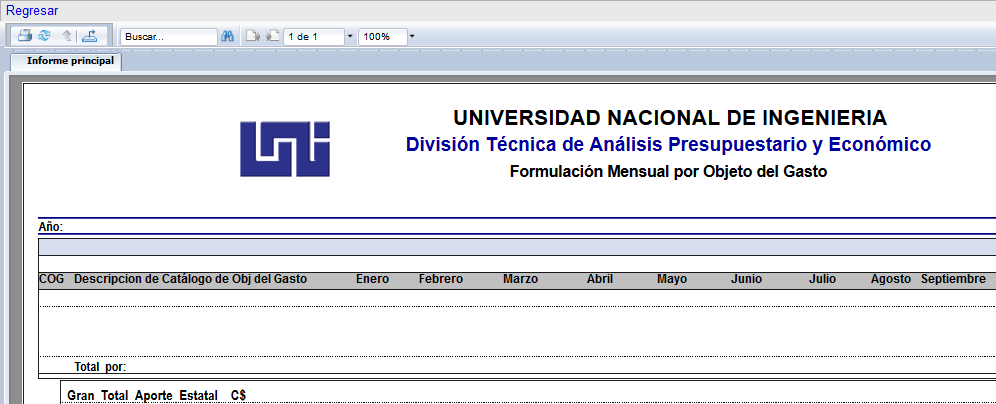Viewport: 996px width, 404px height.
Task: Click the Septiembre column header
Action: (953, 279)
